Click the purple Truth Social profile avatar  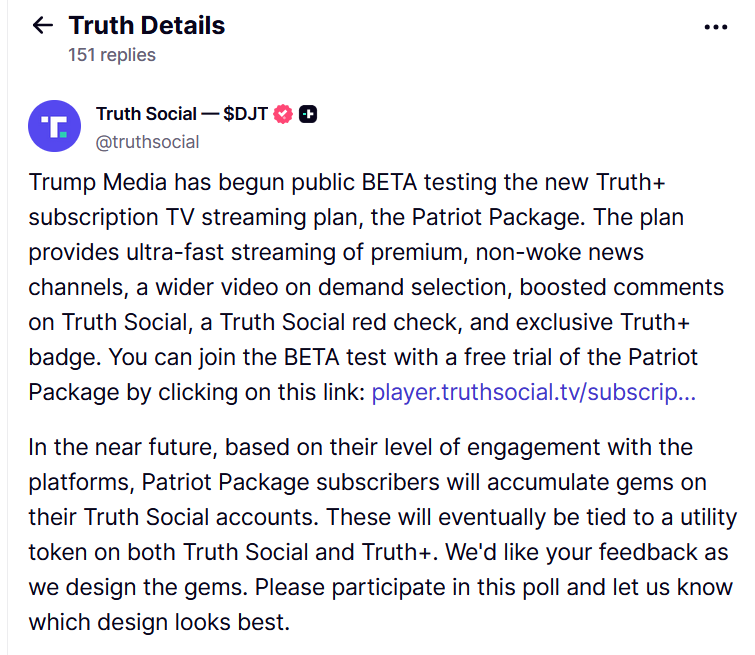54,126
